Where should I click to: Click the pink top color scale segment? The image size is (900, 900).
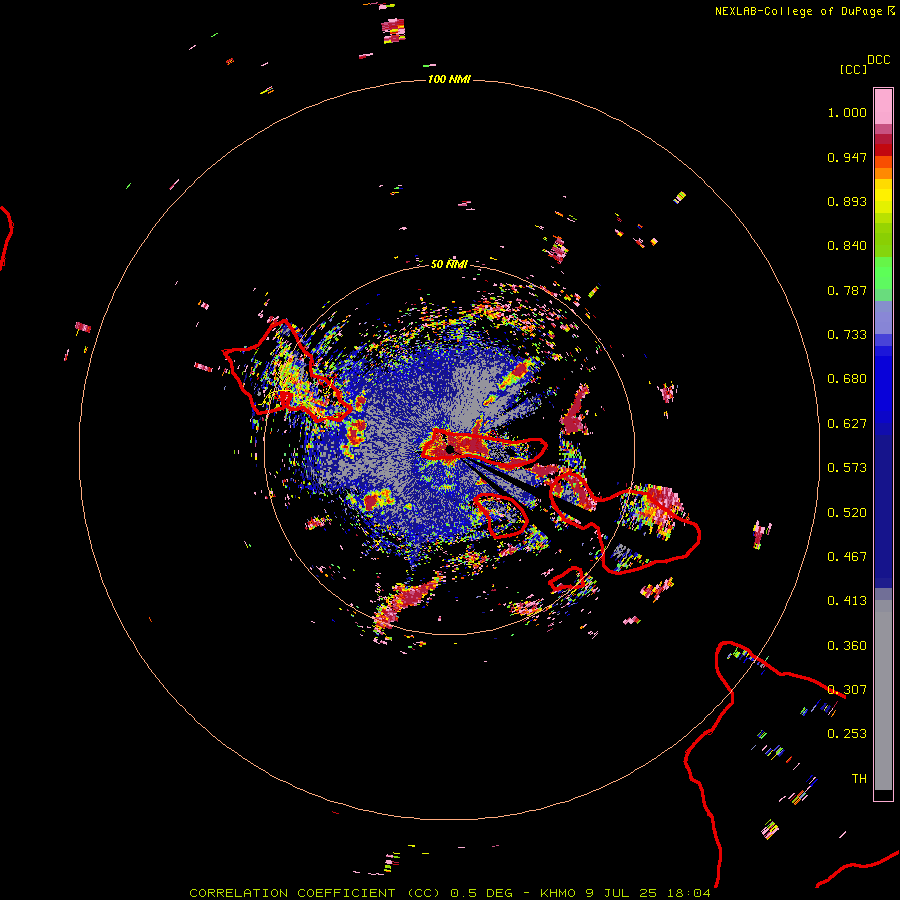pyautogui.click(x=883, y=107)
